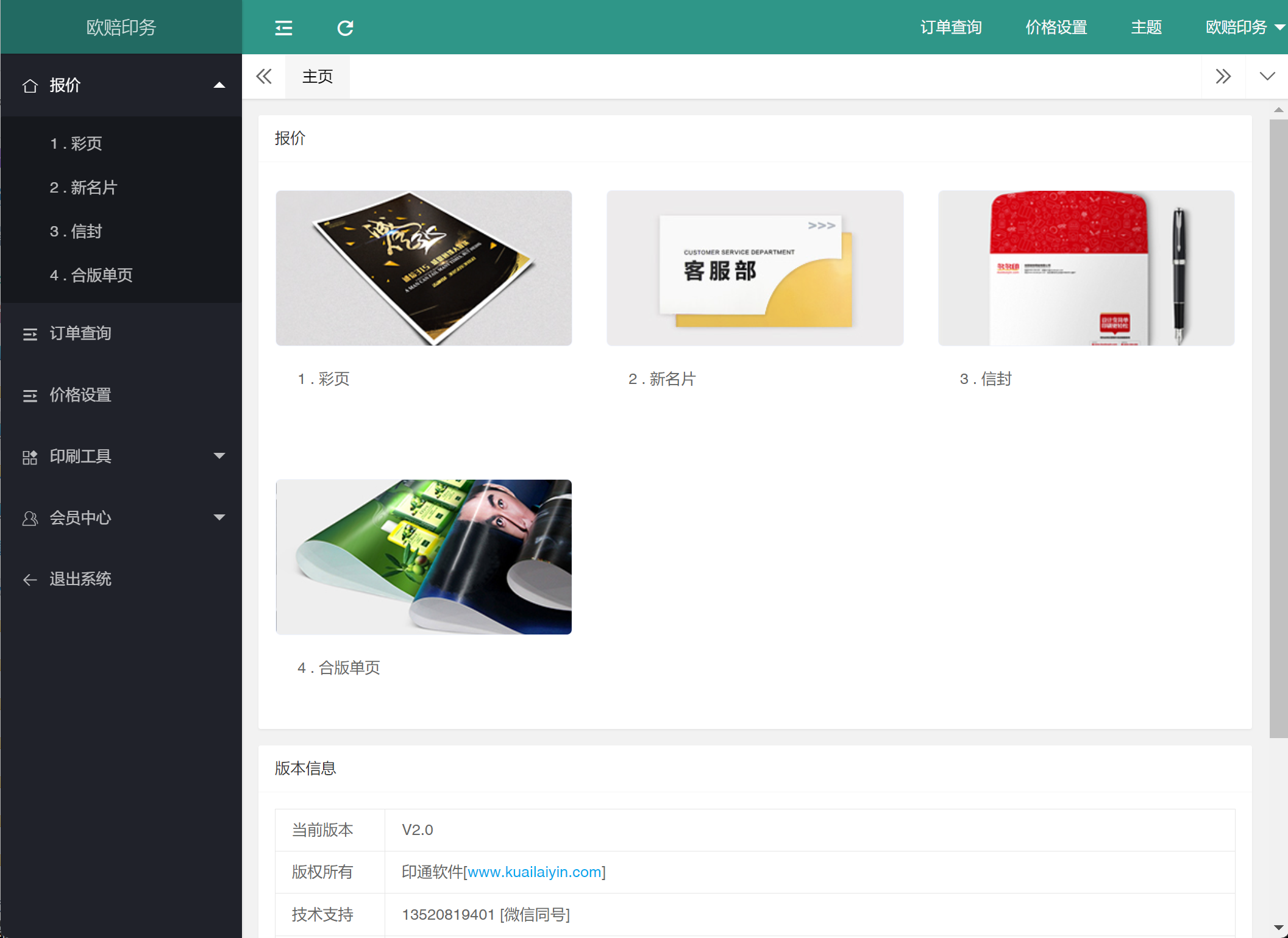Click the refresh icon in top bar
Viewport: 1288px width, 938px height.
point(345,27)
